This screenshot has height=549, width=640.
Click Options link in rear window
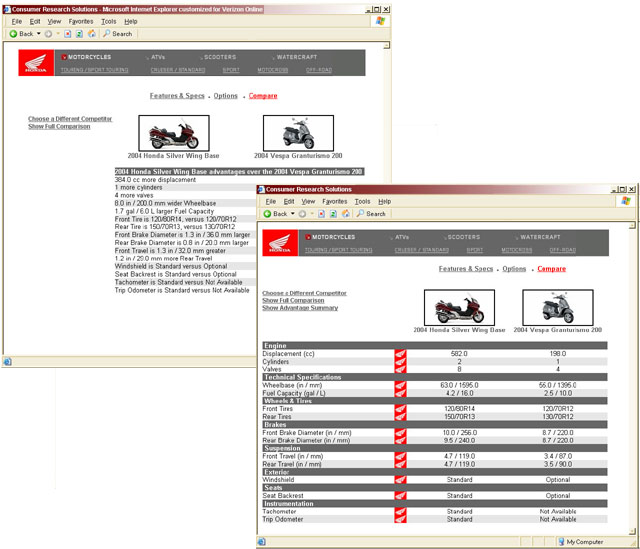[225, 96]
